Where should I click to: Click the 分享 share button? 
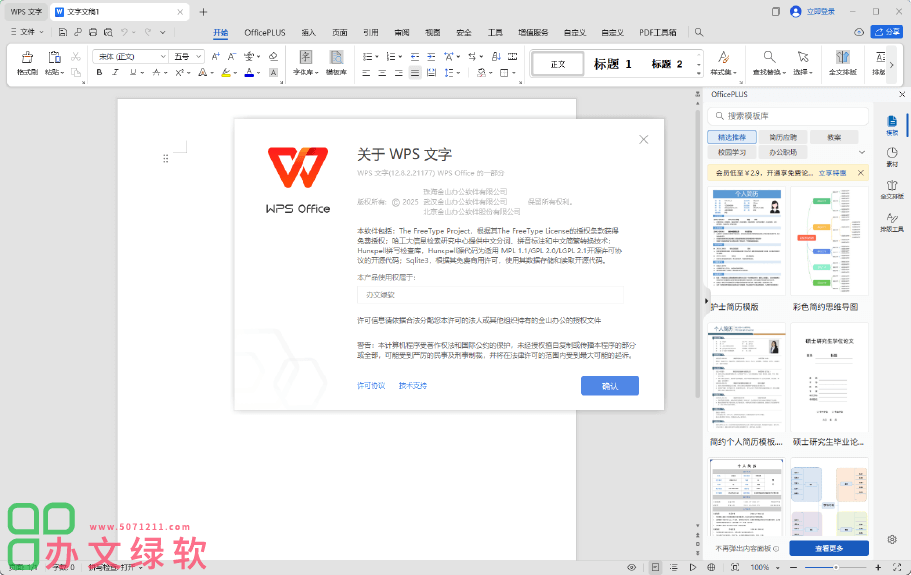tap(887, 32)
